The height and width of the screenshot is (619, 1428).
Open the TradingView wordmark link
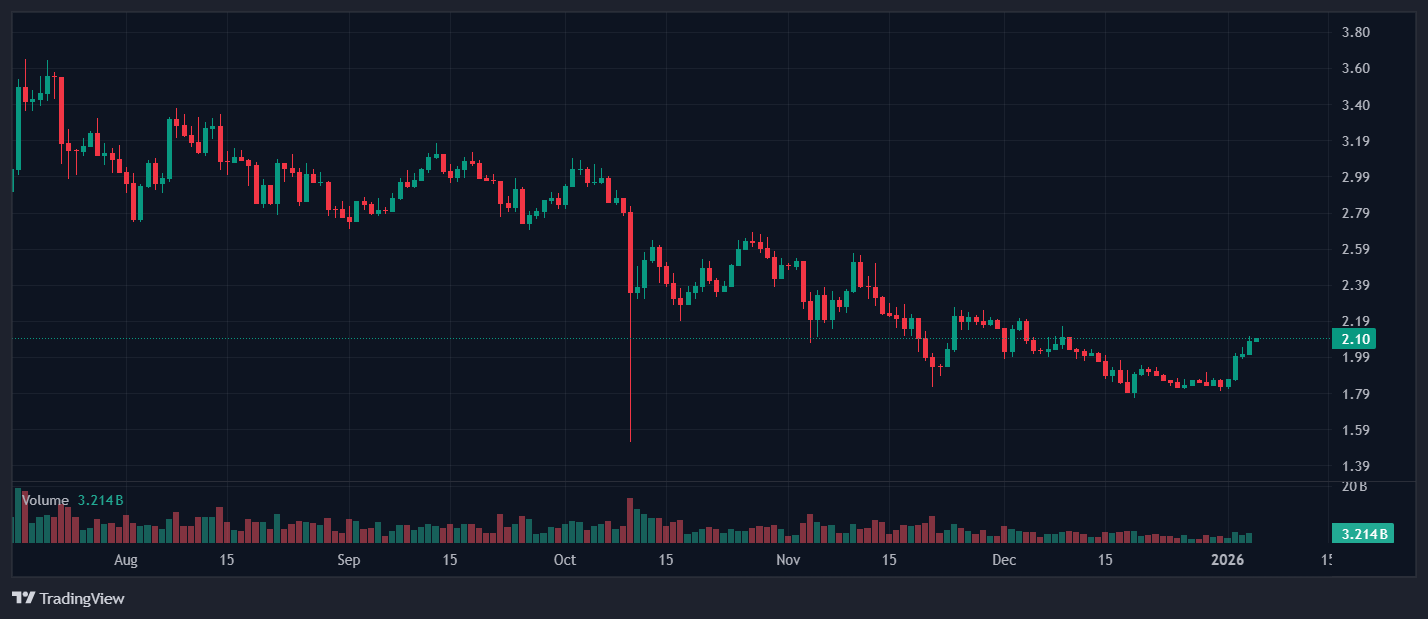(80, 598)
